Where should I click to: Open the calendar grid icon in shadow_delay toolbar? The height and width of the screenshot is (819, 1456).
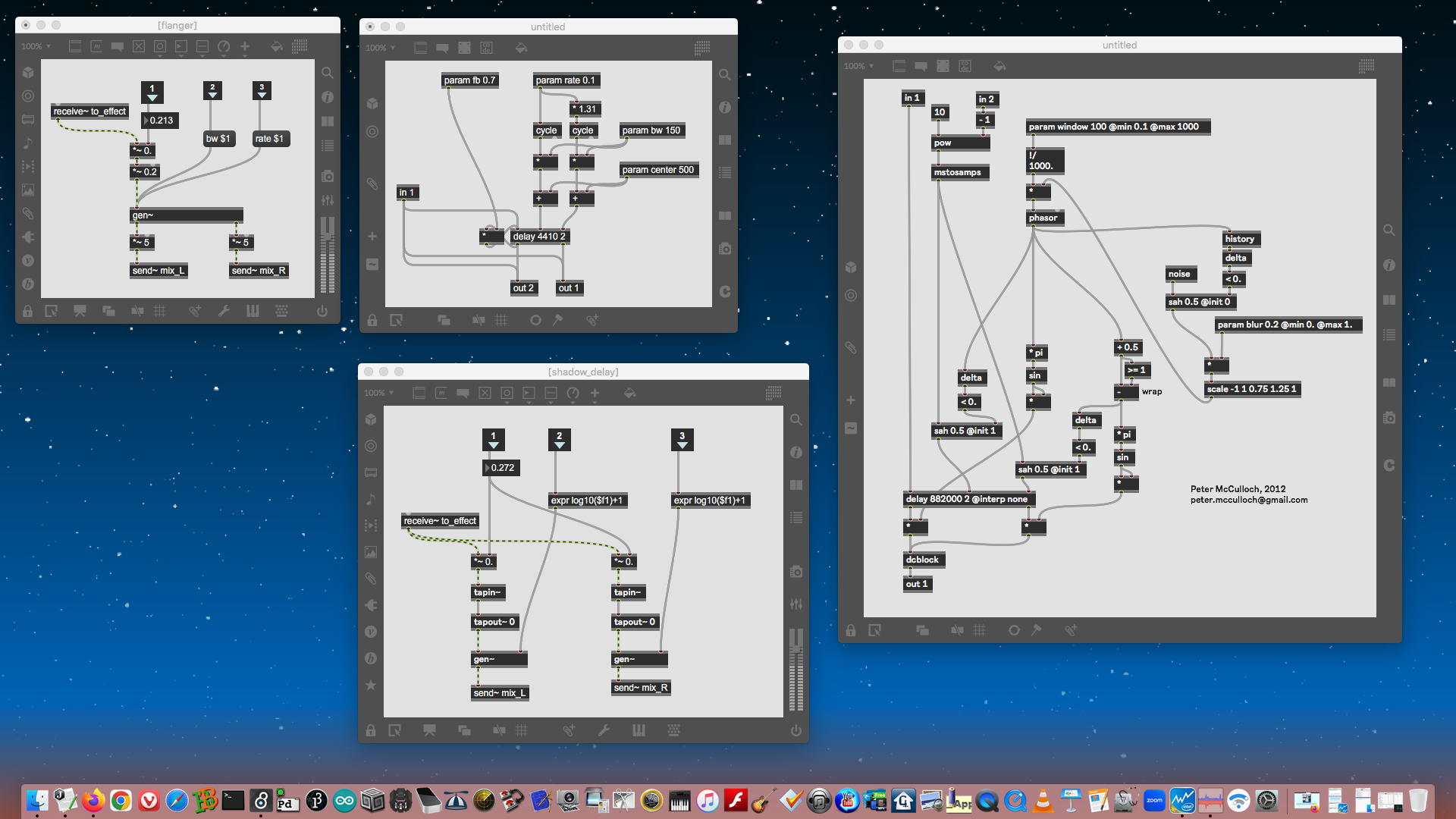pyautogui.click(x=773, y=393)
